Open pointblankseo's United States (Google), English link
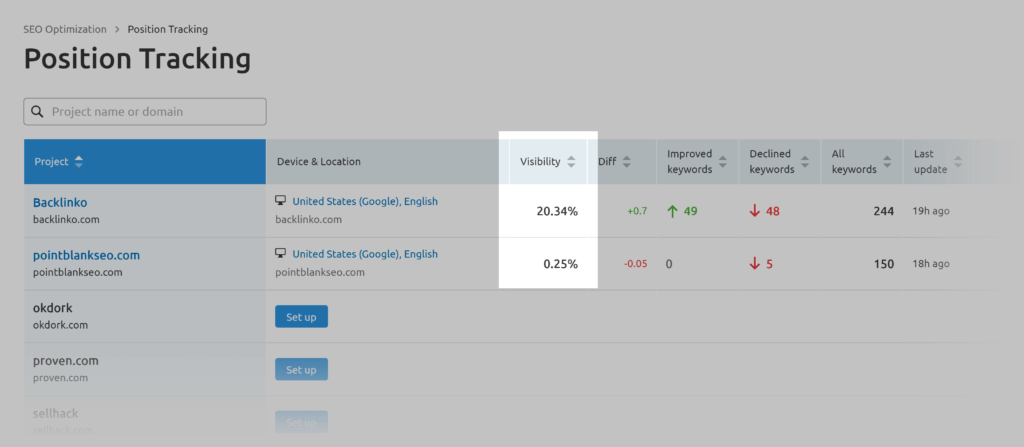This screenshot has height=447, width=1024. 365,254
